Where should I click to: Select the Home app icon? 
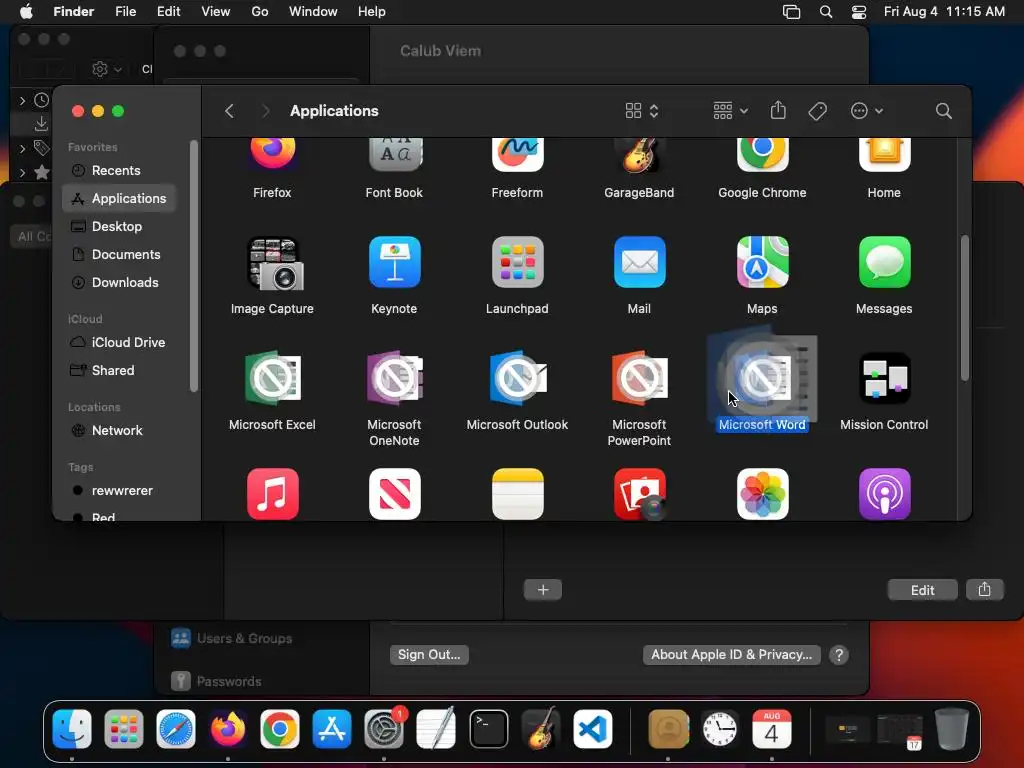[x=884, y=155]
